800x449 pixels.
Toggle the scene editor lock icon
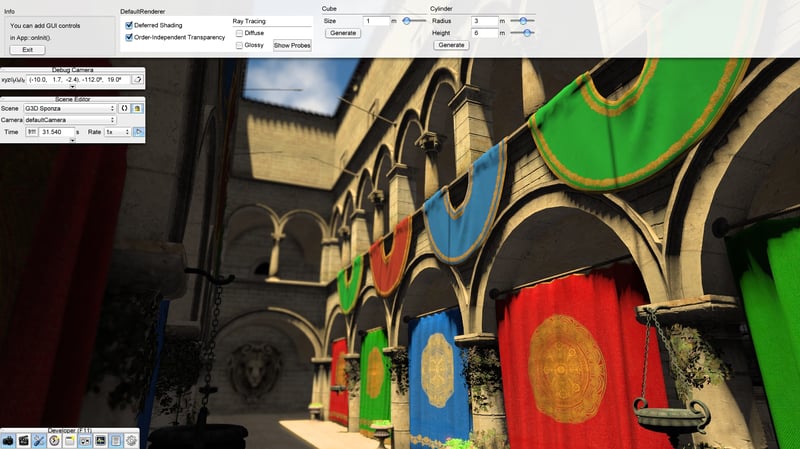point(137,108)
